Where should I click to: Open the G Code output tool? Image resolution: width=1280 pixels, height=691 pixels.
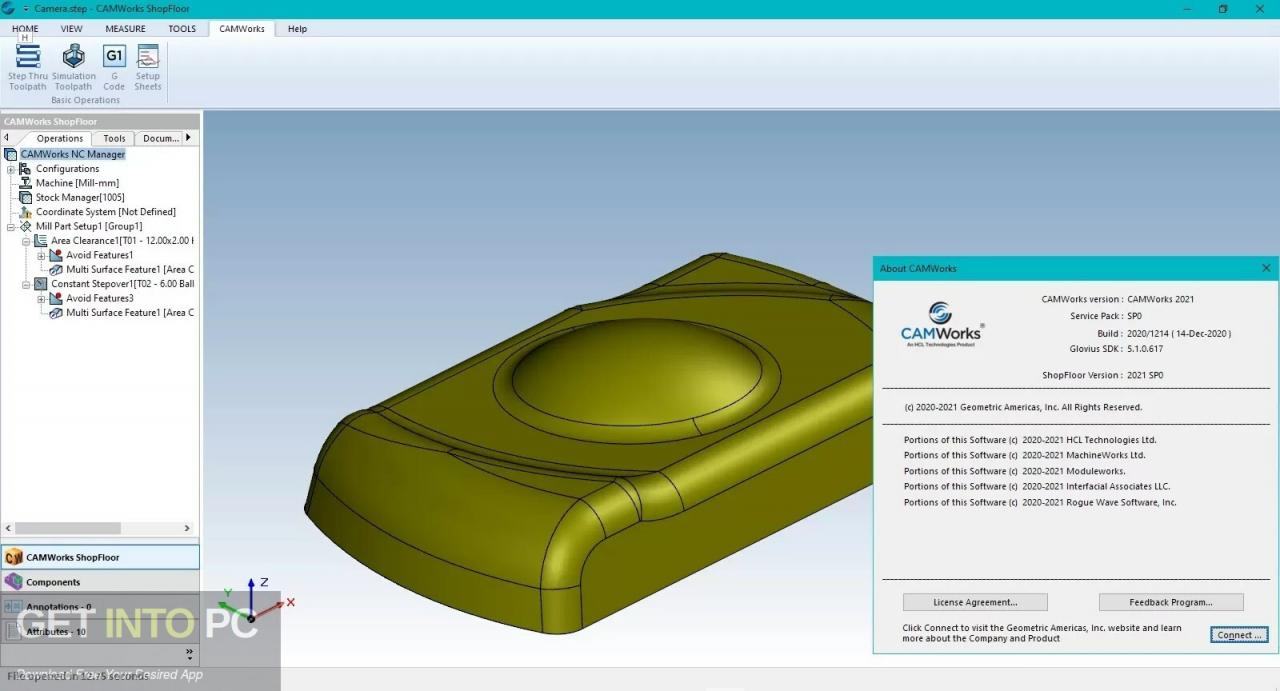click(x=114, y=68)
